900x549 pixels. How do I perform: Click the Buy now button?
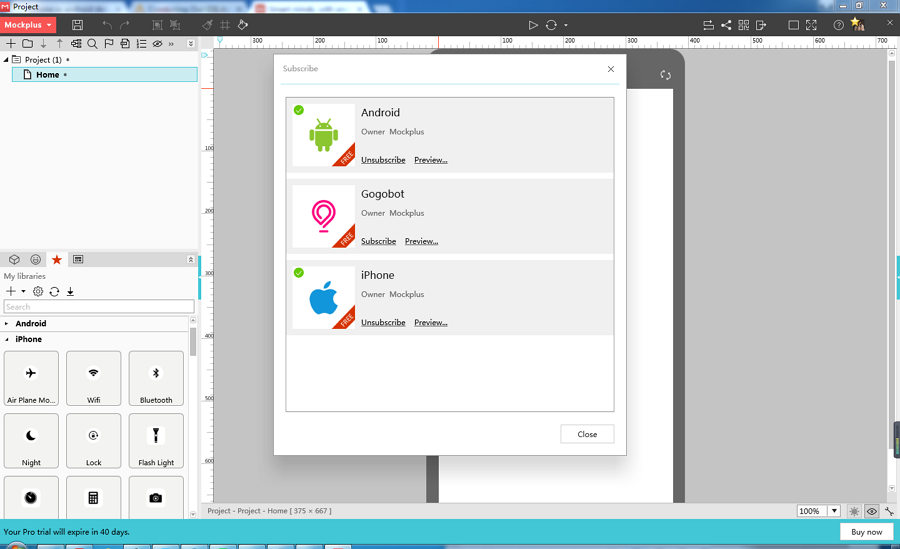[x=866, y=532]
